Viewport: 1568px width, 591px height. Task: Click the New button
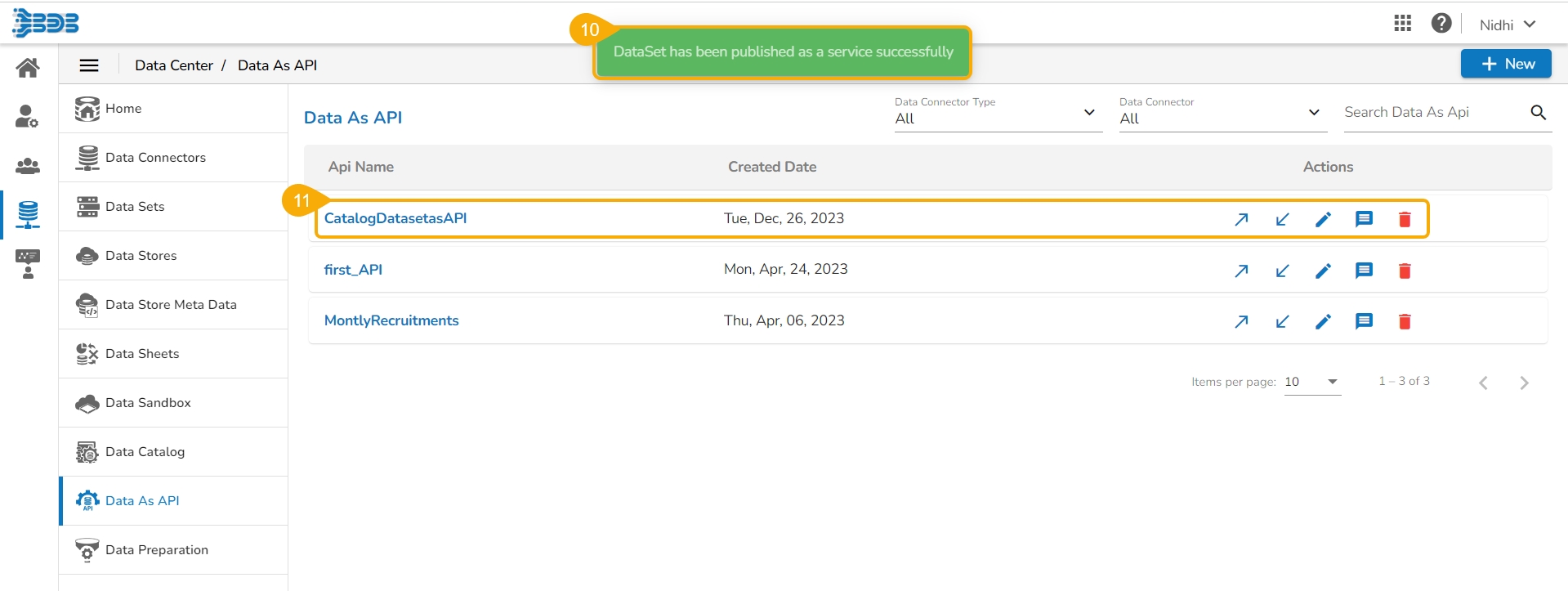click(1505, 64)
